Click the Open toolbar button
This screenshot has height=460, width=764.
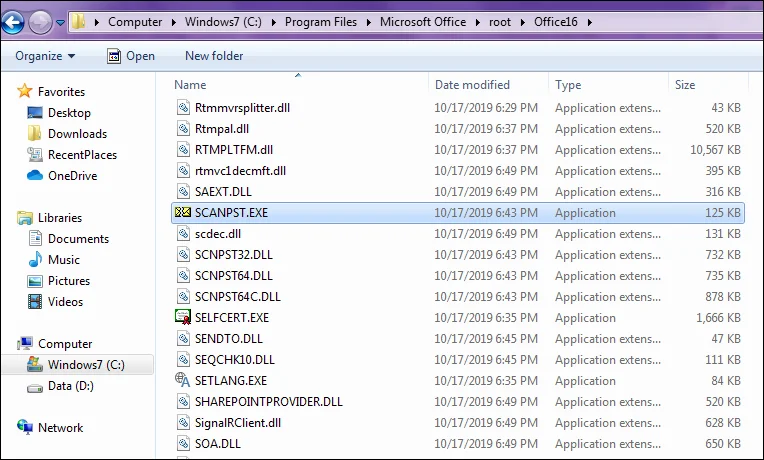point(131,56)
